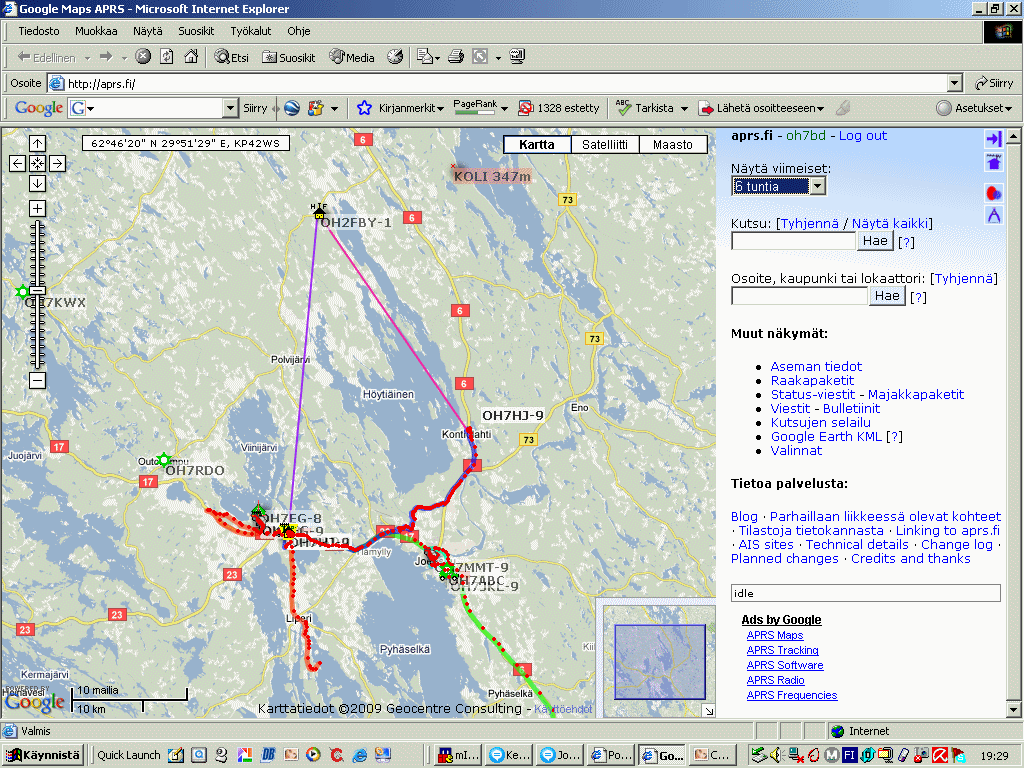The height and width of the screenshot is (768, 1024).
Task: Switch map to Maasto terrain view
Action: 672,145
